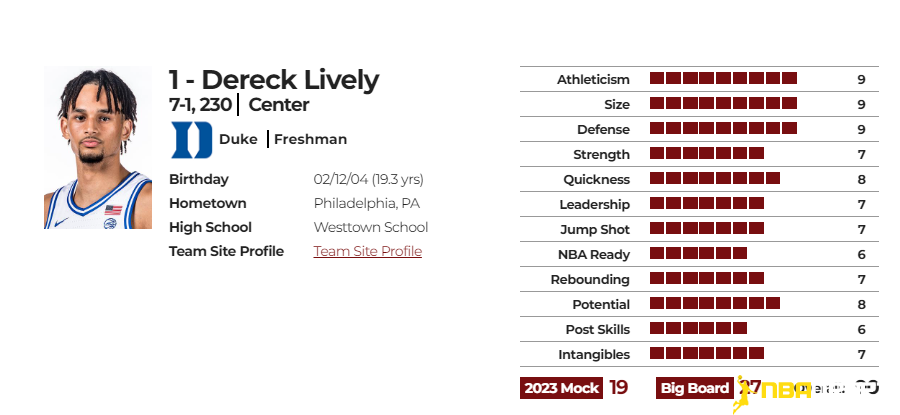Viewport: 900px width, 415px height.
Task: Click the Size rating bar
Action: coord(723,103)
